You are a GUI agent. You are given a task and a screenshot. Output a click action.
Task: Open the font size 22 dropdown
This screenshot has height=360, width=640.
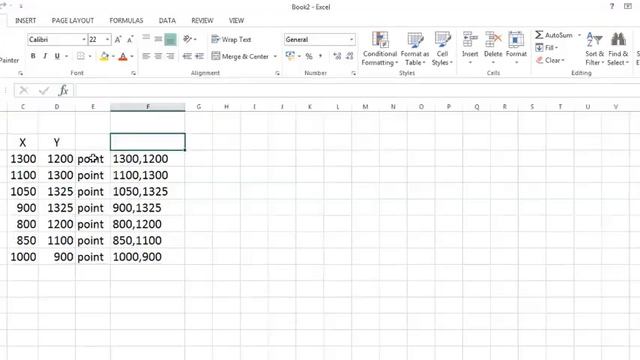(x=107, y=40)
